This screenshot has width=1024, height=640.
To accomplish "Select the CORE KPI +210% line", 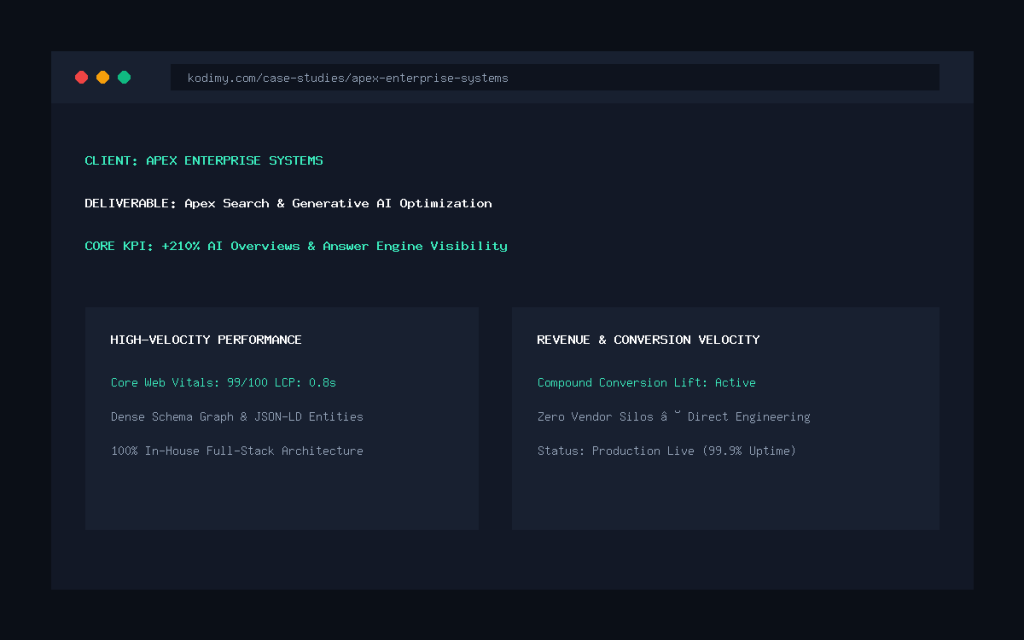I will click(x=296, y=246).
